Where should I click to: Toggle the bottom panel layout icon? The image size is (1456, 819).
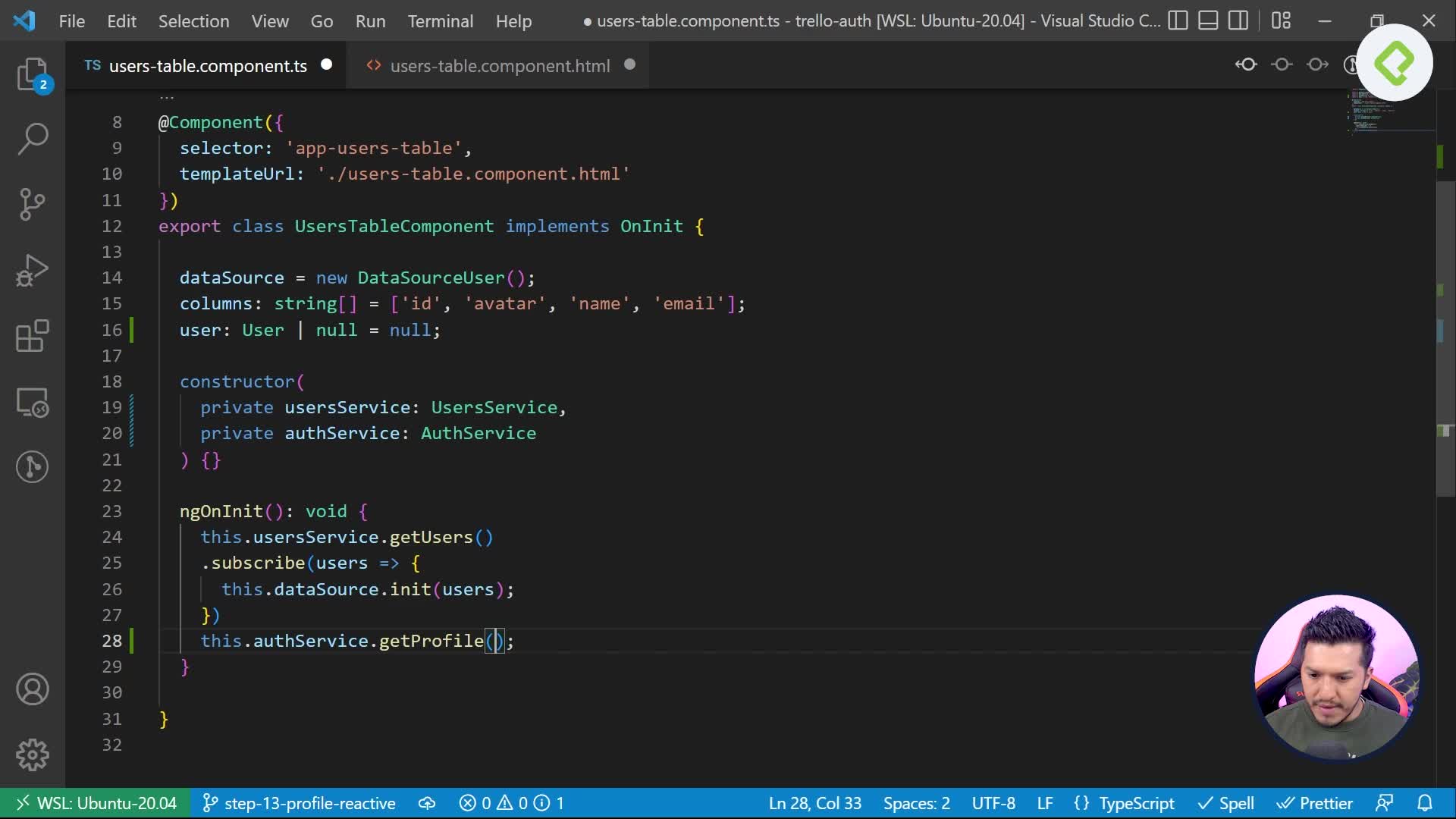pyautogui.click(x=1208, y=20)
